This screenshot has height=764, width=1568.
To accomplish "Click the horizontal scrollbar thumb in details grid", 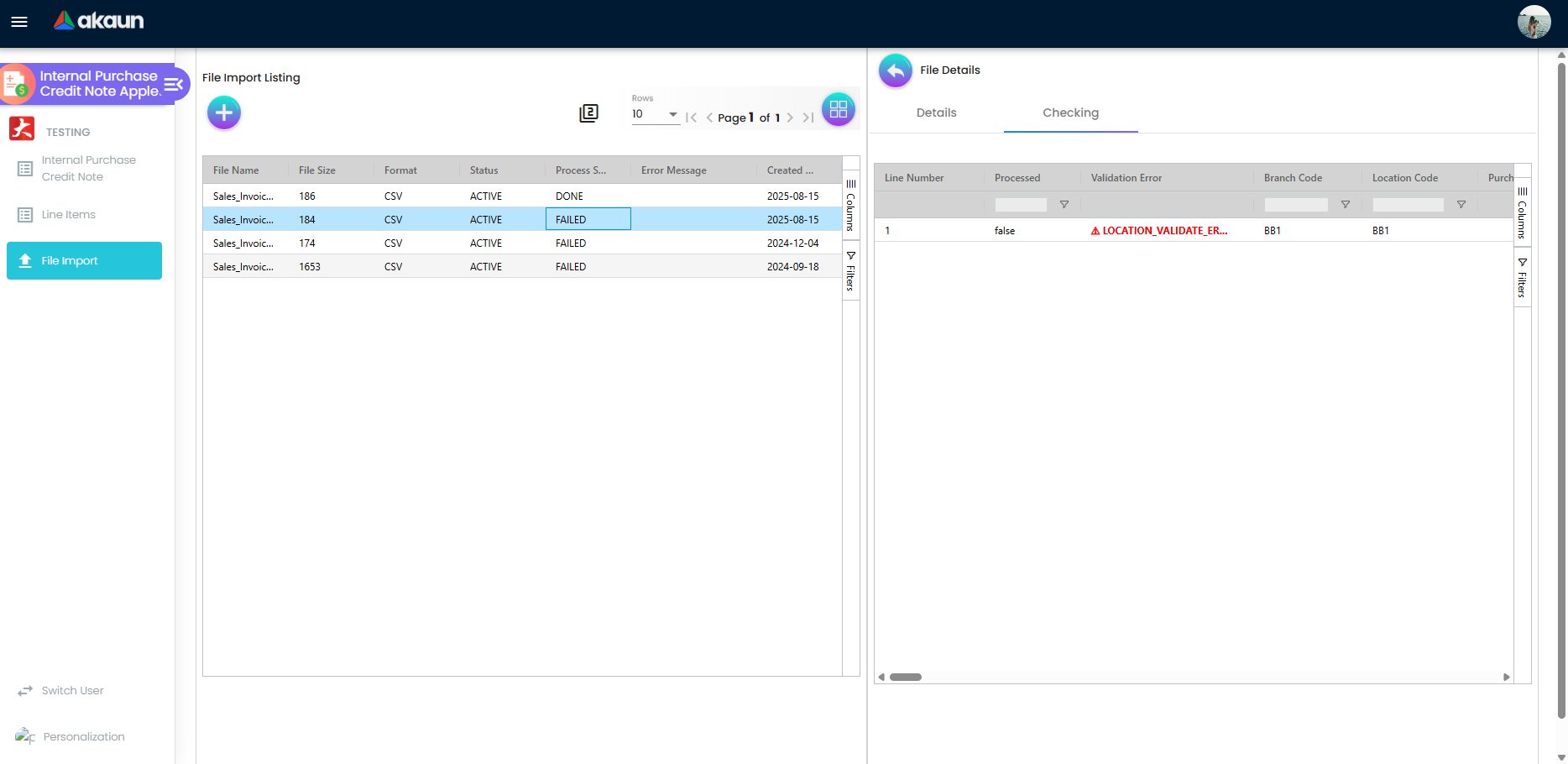I will click(906, 677).
